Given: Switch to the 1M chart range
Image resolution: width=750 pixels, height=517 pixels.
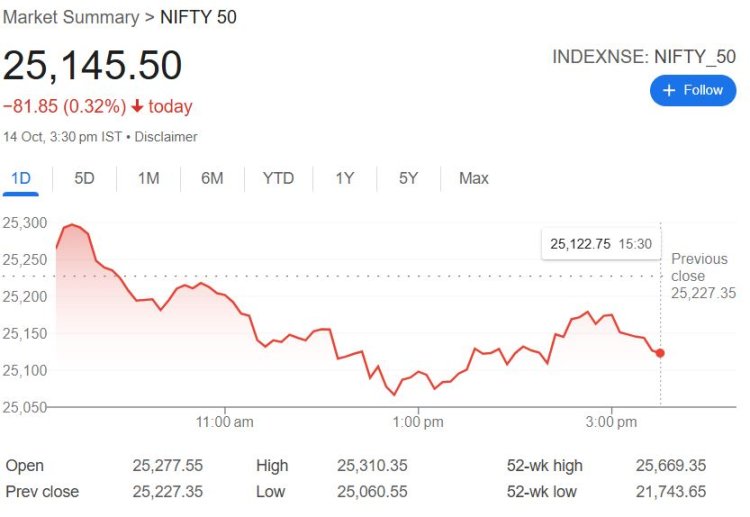Looking at the screenshot, I should pos(148,178).
